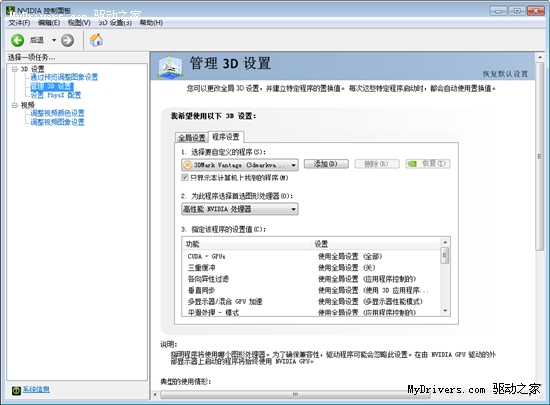Screen dimensions: 550x405
Task: Open the 高性能 NVIDIA 处理器 dropdown
Action: click(240, 209)
